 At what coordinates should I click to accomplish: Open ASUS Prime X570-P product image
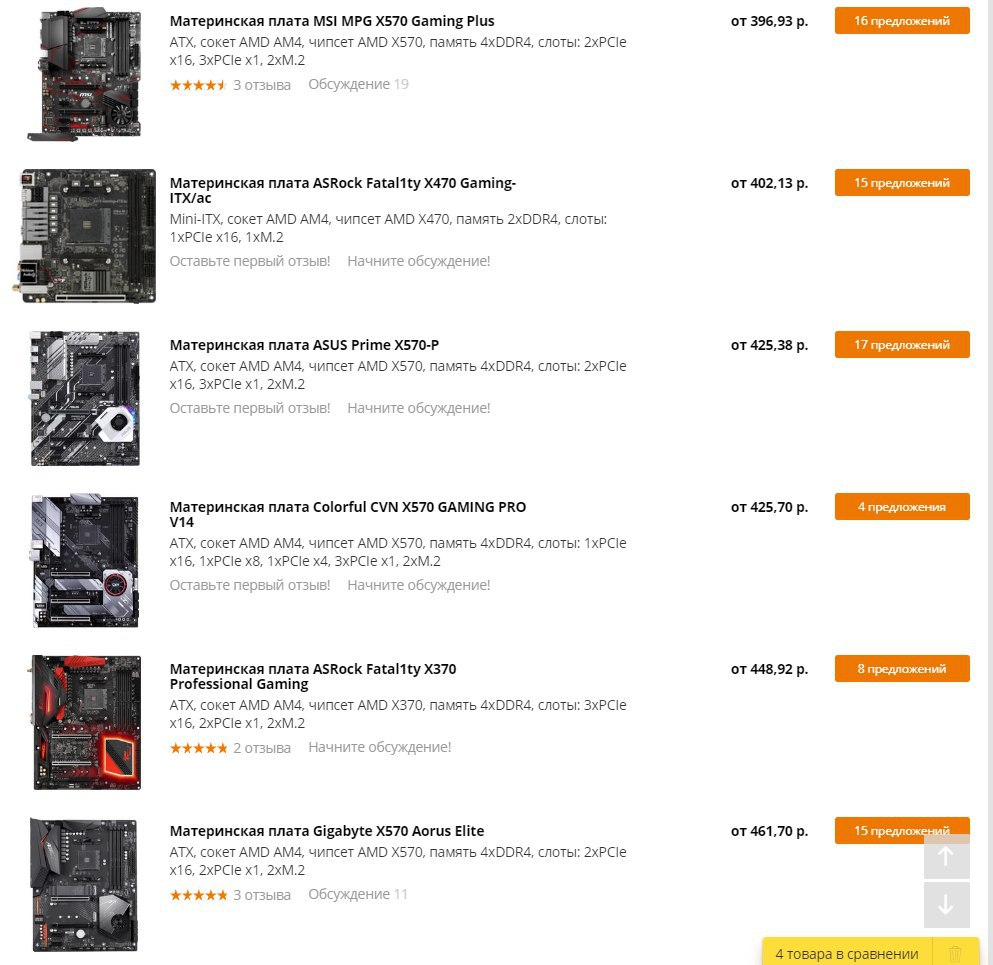point(85,398)
